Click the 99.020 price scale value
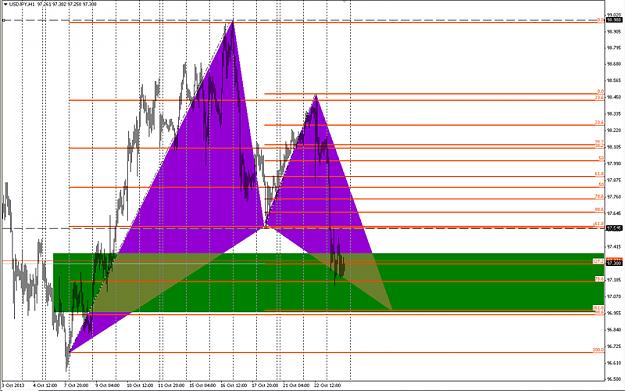The width and height of the screenshot is (625, 391). pos(614,14)
